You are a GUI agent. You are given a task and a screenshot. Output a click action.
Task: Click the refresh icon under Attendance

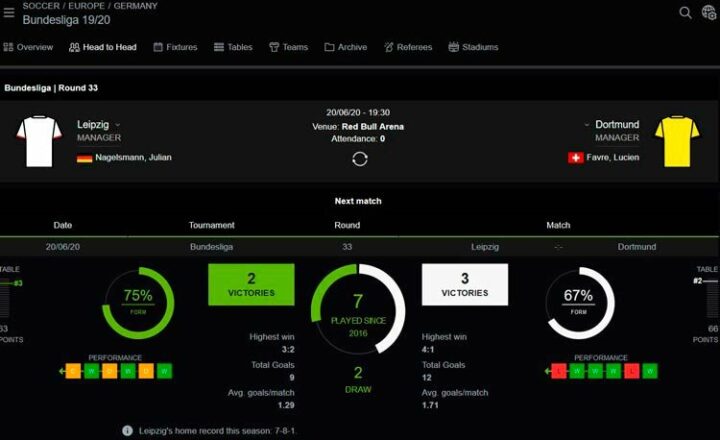click(360, 159)
